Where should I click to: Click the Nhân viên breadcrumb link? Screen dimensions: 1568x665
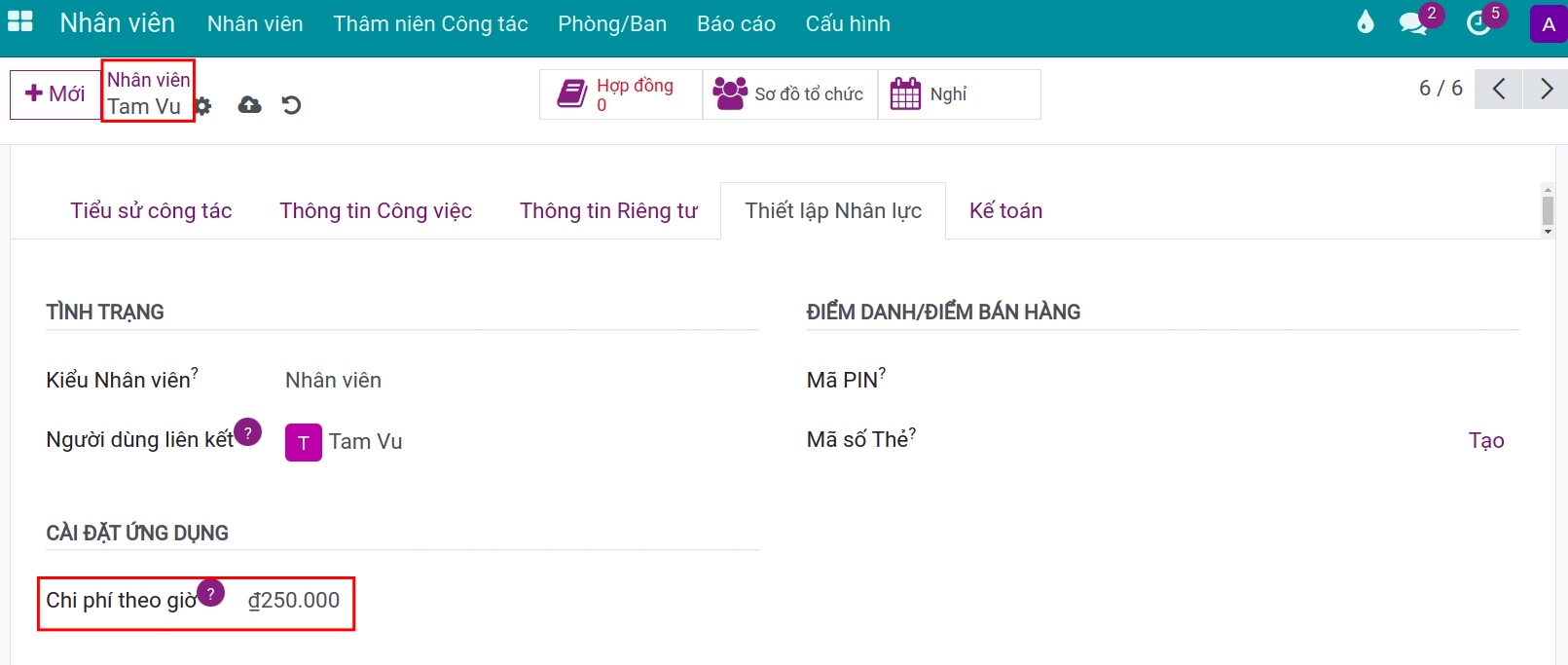(149, 80)
